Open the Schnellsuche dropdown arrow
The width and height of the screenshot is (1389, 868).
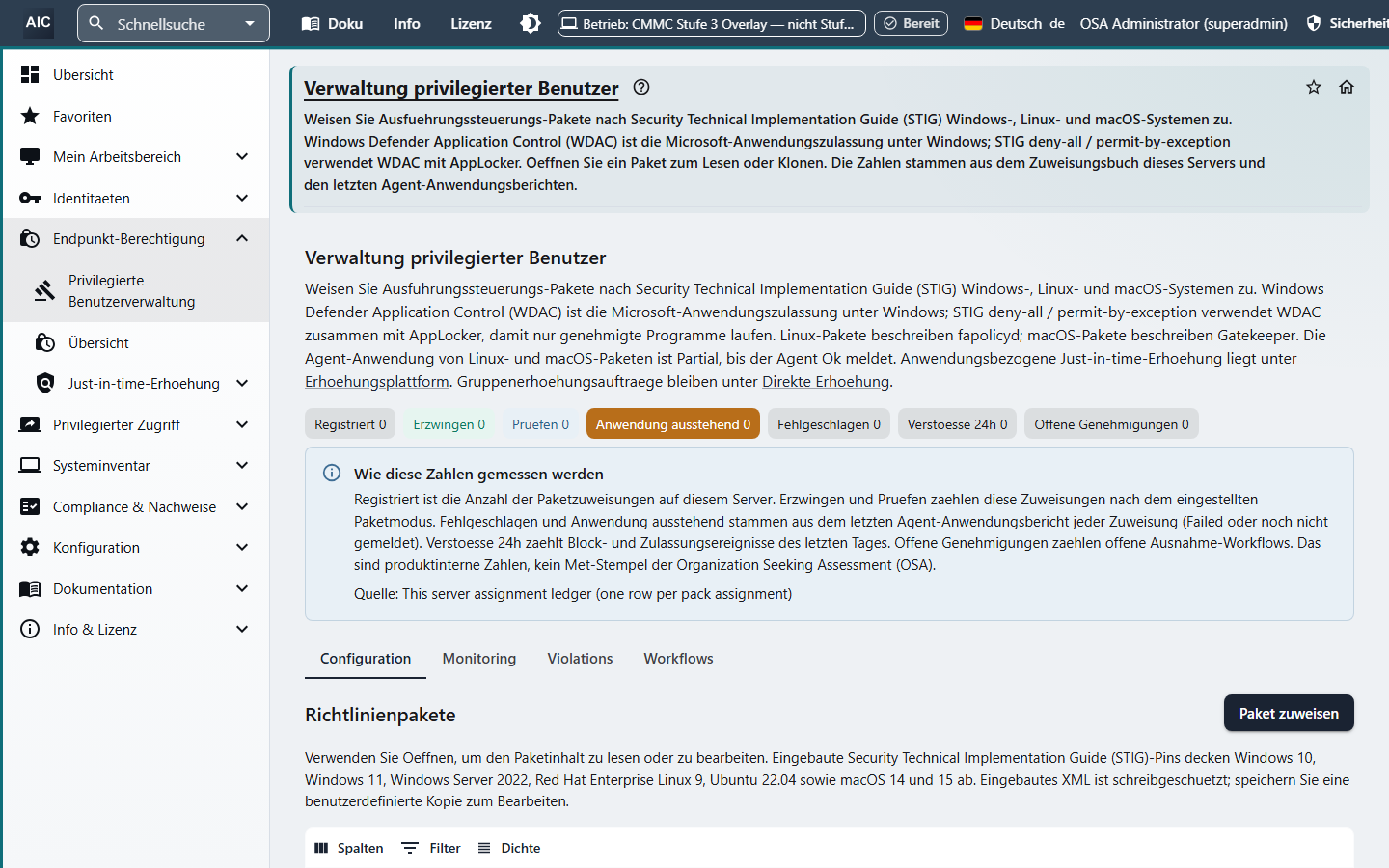pos(250,23)
